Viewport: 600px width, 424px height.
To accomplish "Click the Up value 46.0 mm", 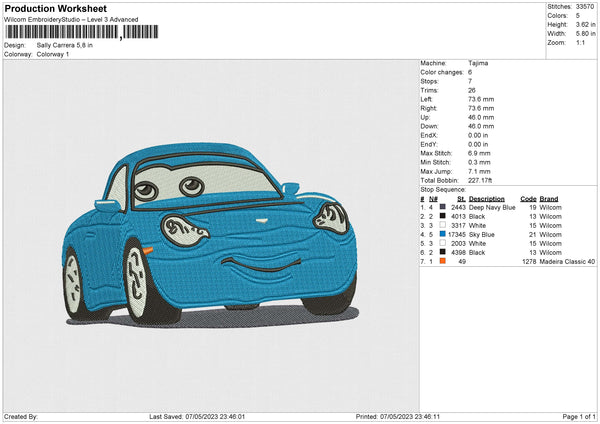I will (x=481, y=117).
